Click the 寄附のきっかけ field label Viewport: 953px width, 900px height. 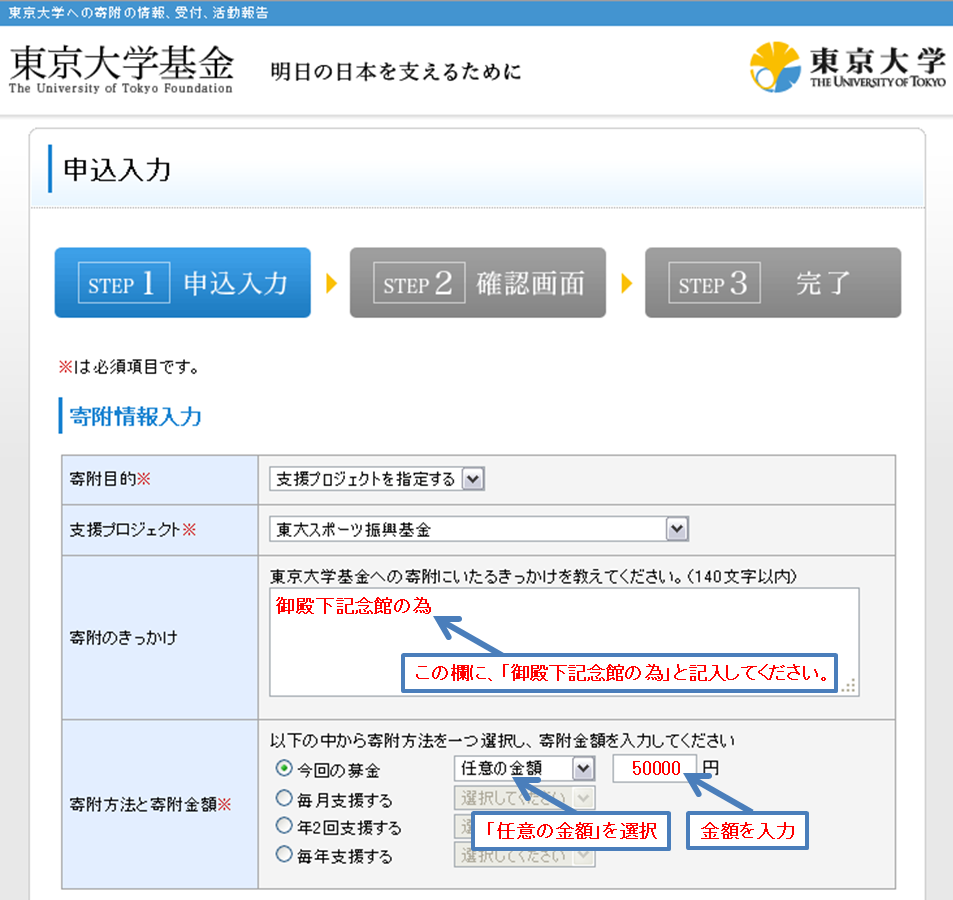coord(123,637)
